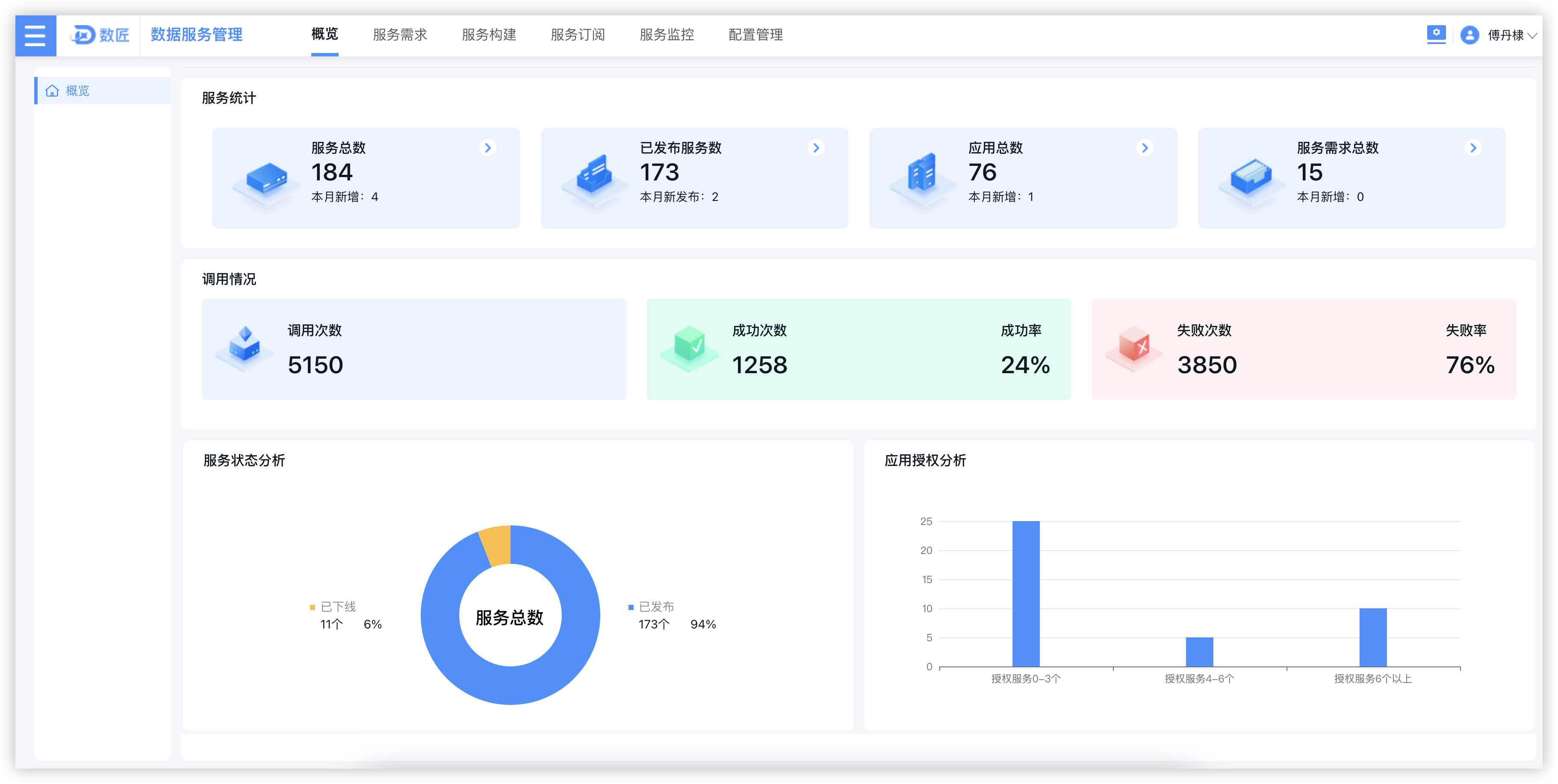Click the 服务需求总数 value 15

coord(1310,172)
